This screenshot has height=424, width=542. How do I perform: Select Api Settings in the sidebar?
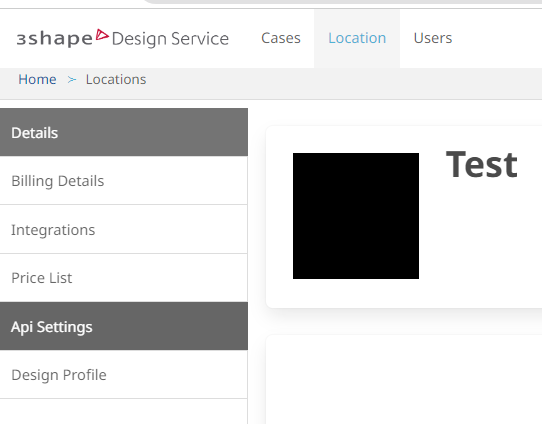click(124, 326)
